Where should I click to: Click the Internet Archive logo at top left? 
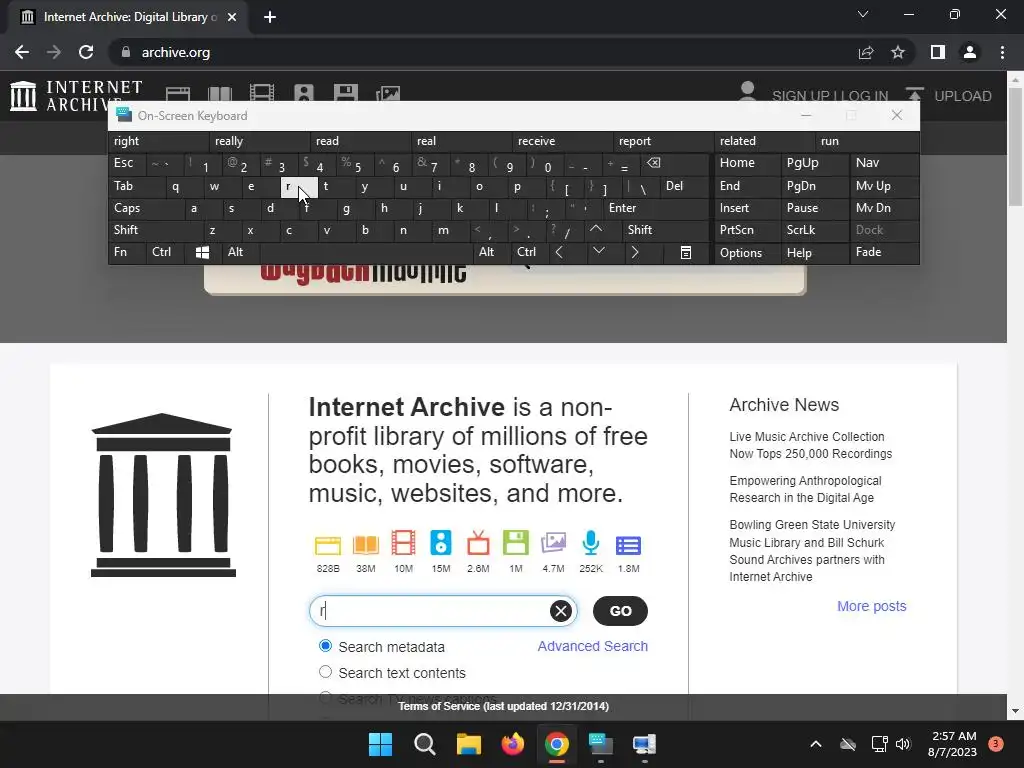[76, 96]
